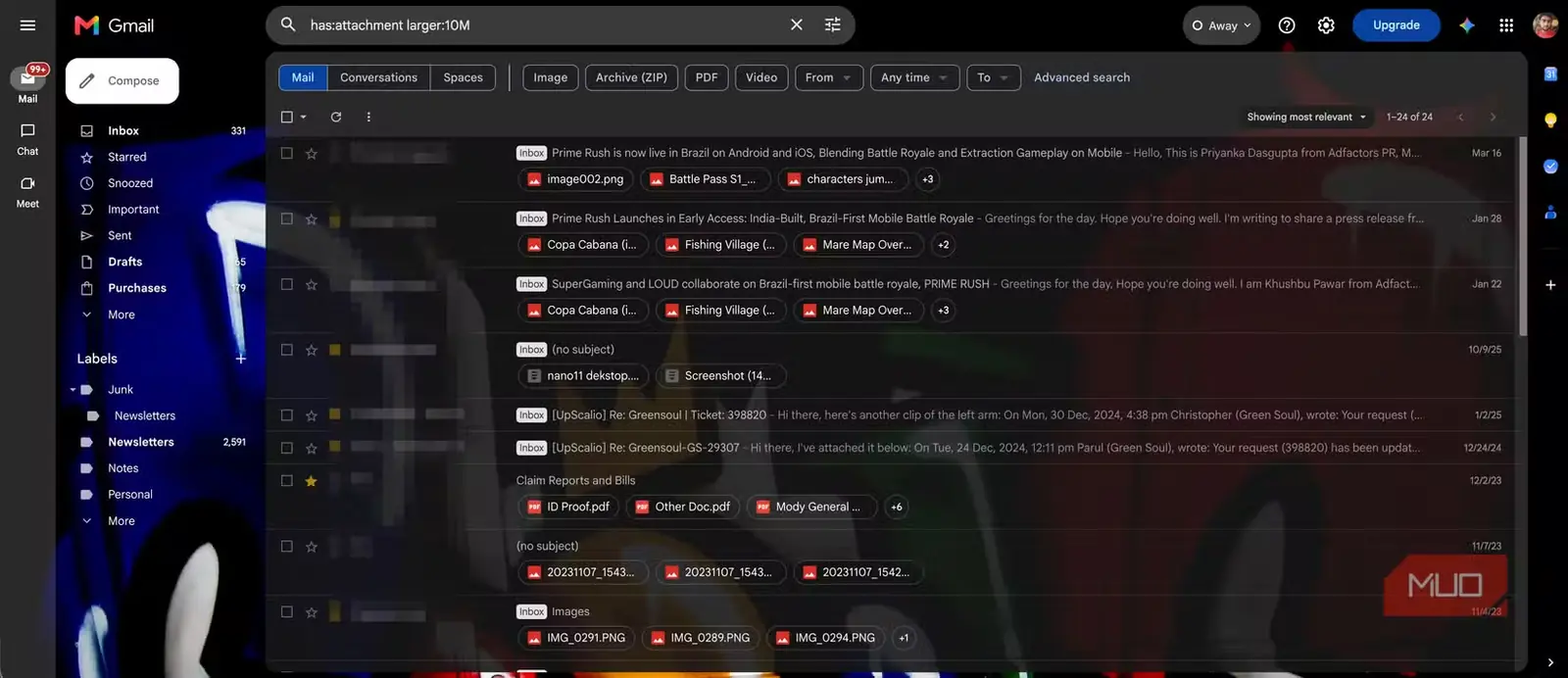
Task: Tick checkbox for Ticket: 398820 email
Action: pos(287,415)
